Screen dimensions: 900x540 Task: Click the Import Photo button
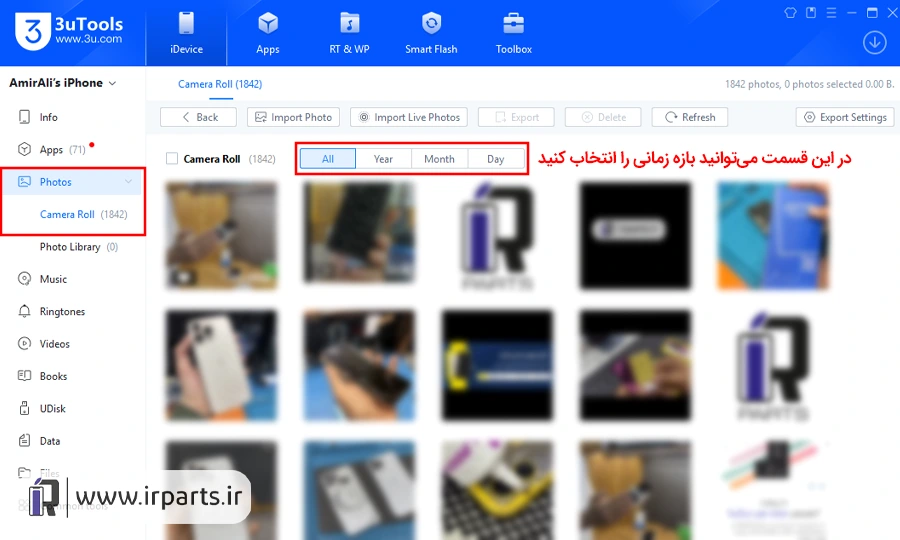tap(293, 117)
